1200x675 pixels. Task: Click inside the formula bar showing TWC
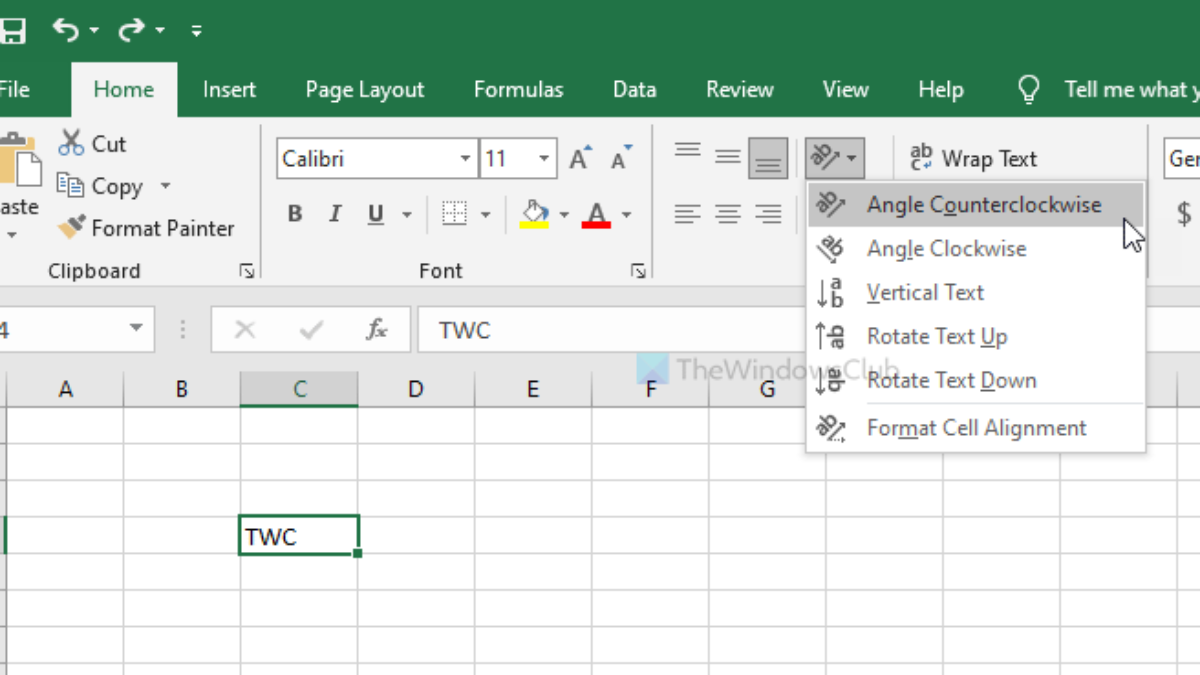click(600, 329)
